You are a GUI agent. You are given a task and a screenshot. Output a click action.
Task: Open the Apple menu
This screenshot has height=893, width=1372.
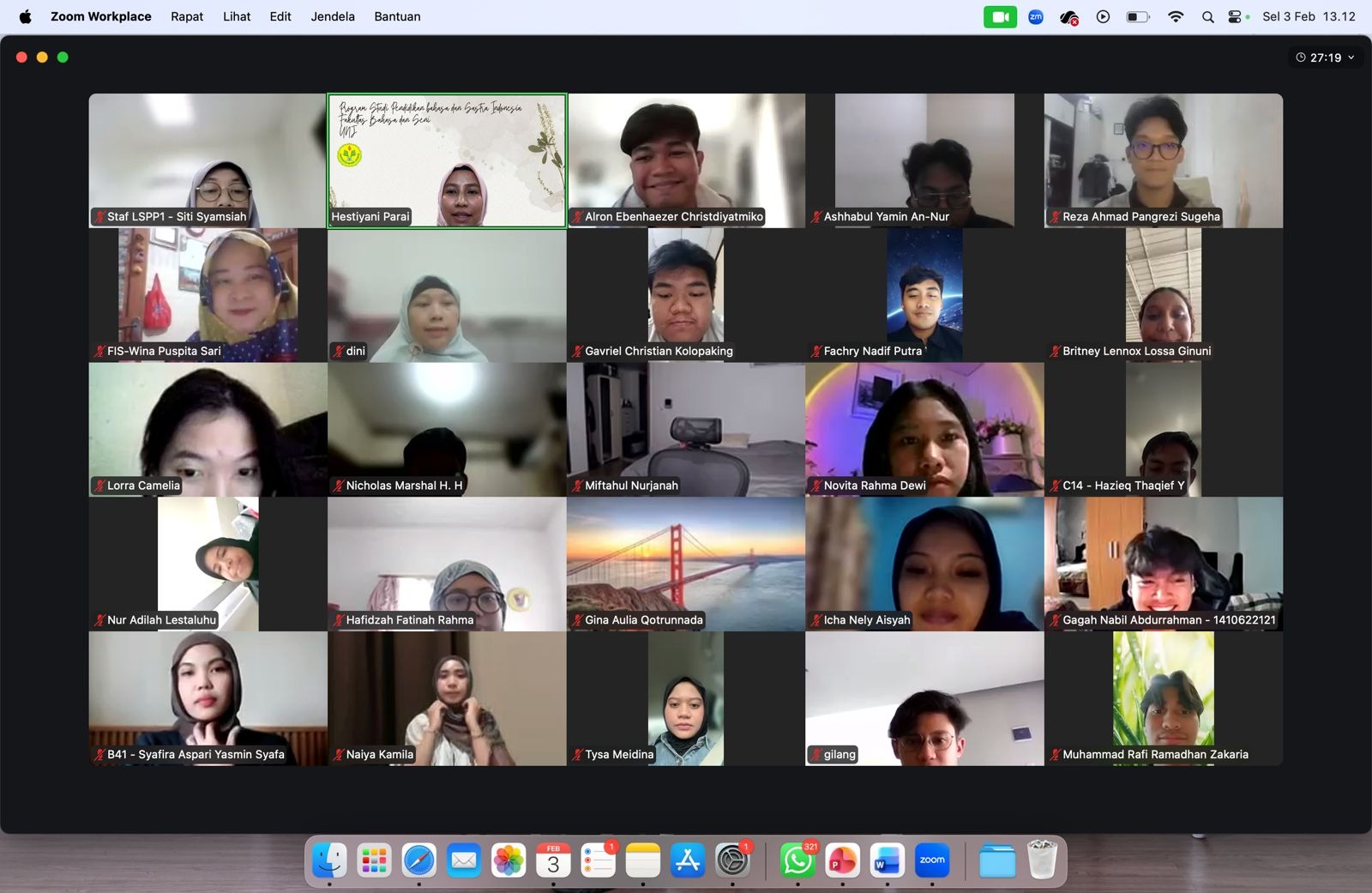[x=25, y=16]
